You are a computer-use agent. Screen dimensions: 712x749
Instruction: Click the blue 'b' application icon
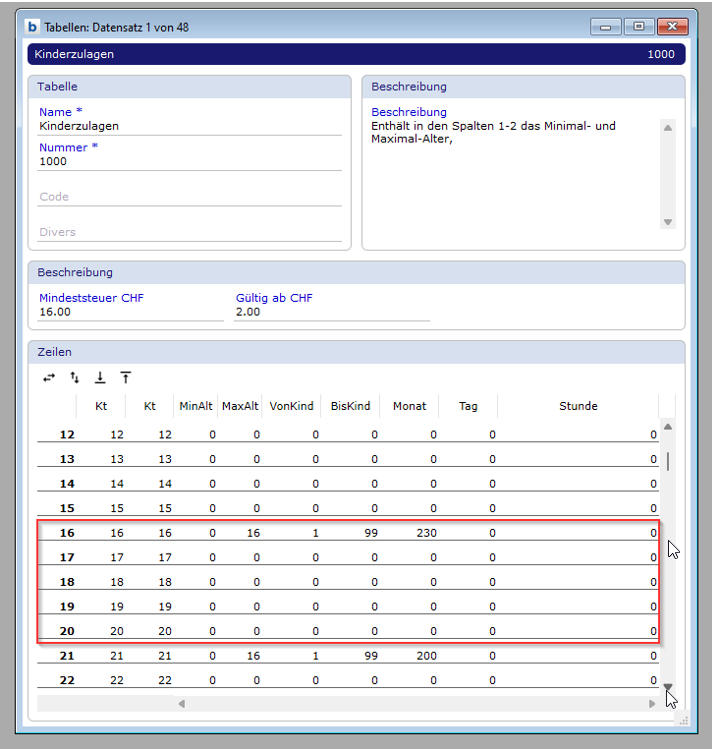tap(32, 27)
